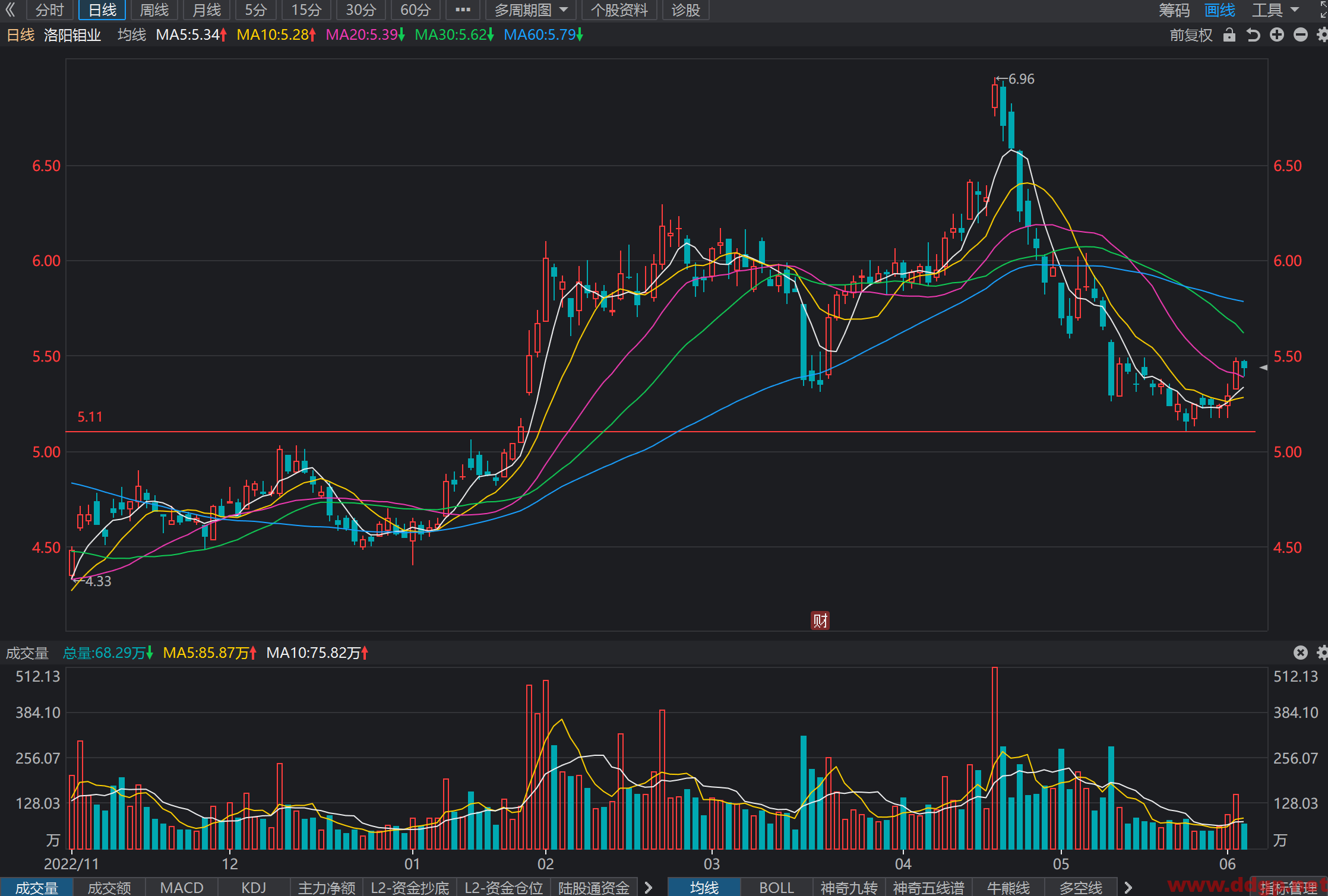The image size is (1328, 896).
Task: Select the MACD indicator tab
Action: coord(182,887)
